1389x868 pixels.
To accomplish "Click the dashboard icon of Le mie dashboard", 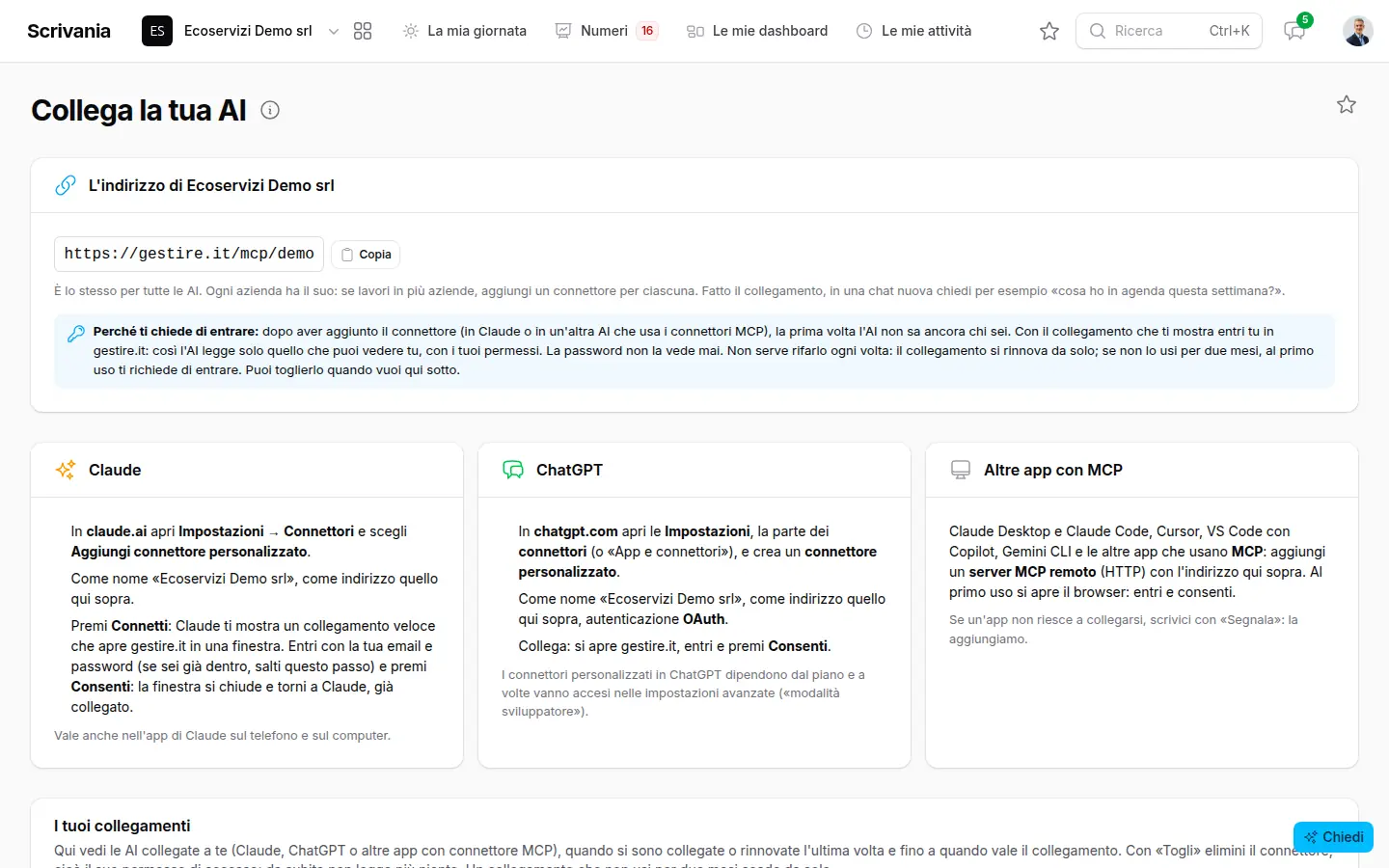I will [695, 31].
